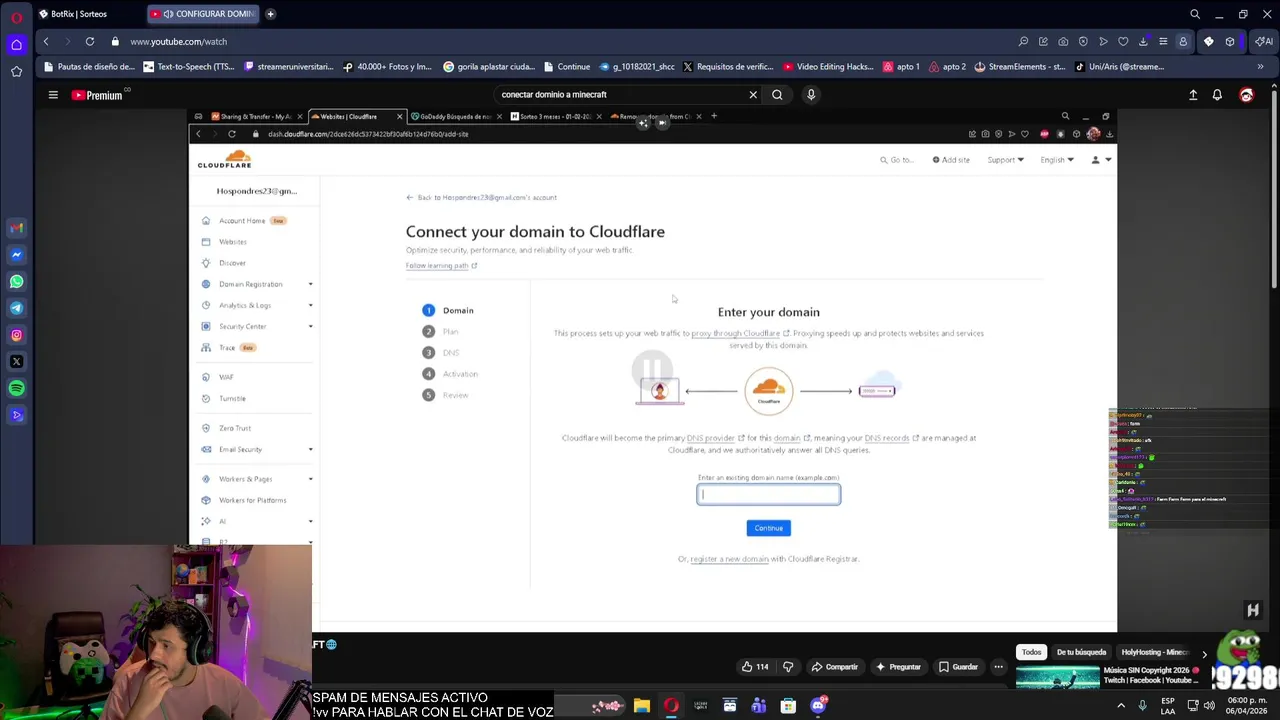Viewport: 1280px width, 720px height.
Task: Open Cloudflare Support dropdown
Action: coord(1005,160)
